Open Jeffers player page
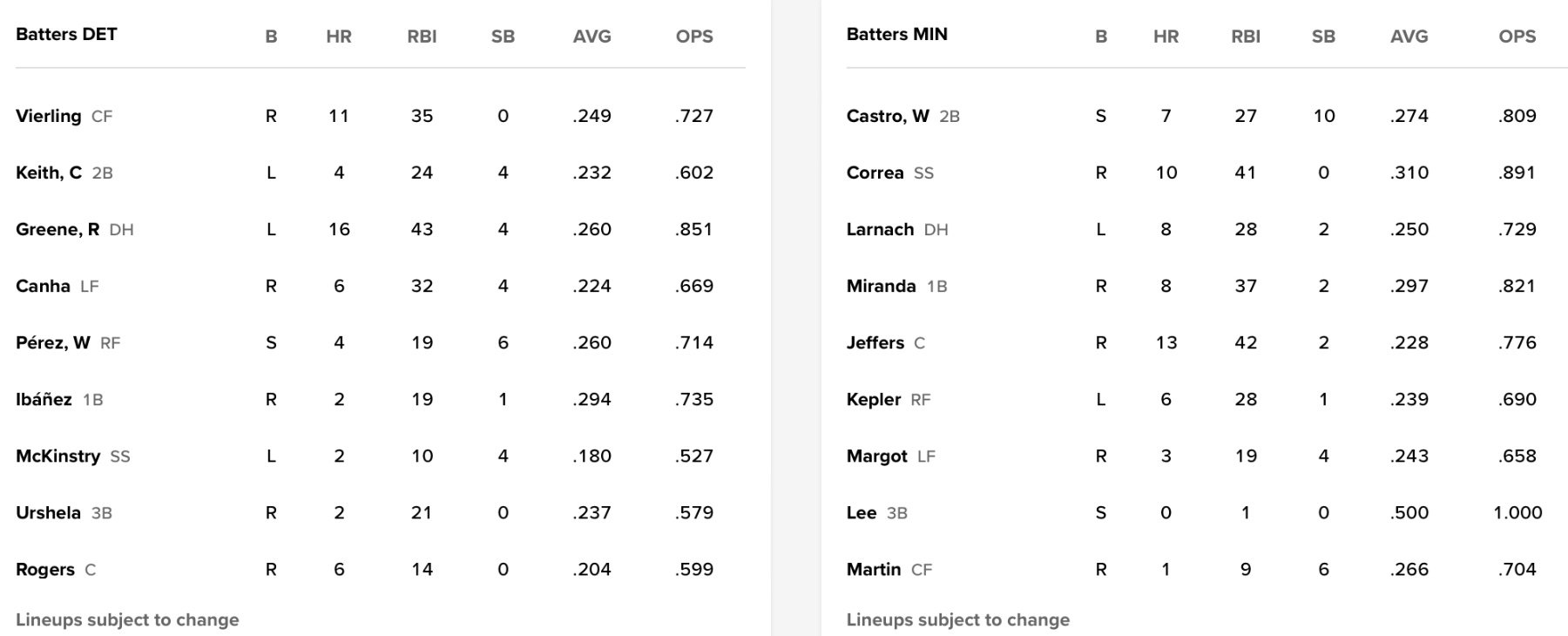This screenshot has width=1568, height=636. [x=875, y=342]
